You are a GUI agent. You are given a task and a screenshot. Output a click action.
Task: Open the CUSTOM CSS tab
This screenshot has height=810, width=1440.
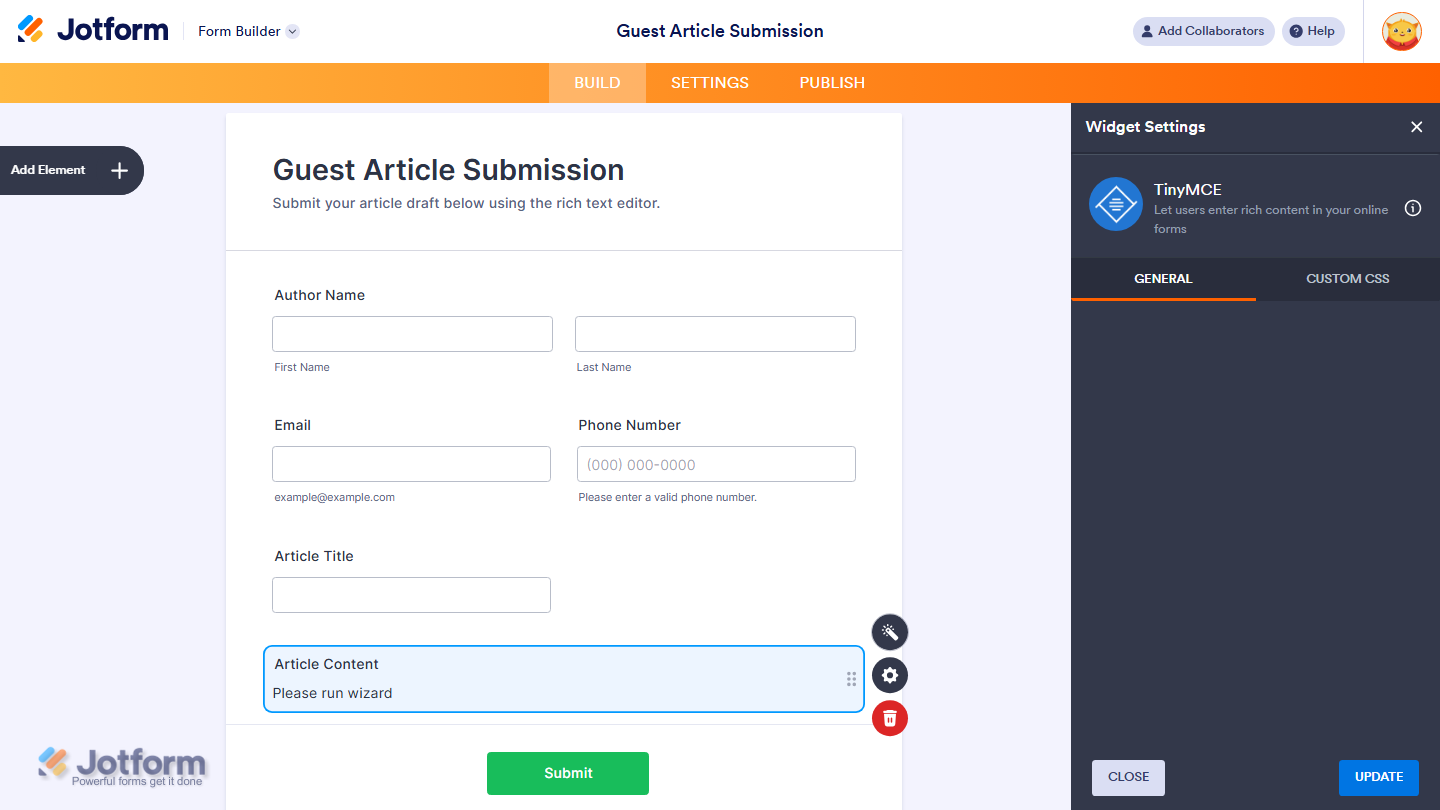pos(1347,279)
